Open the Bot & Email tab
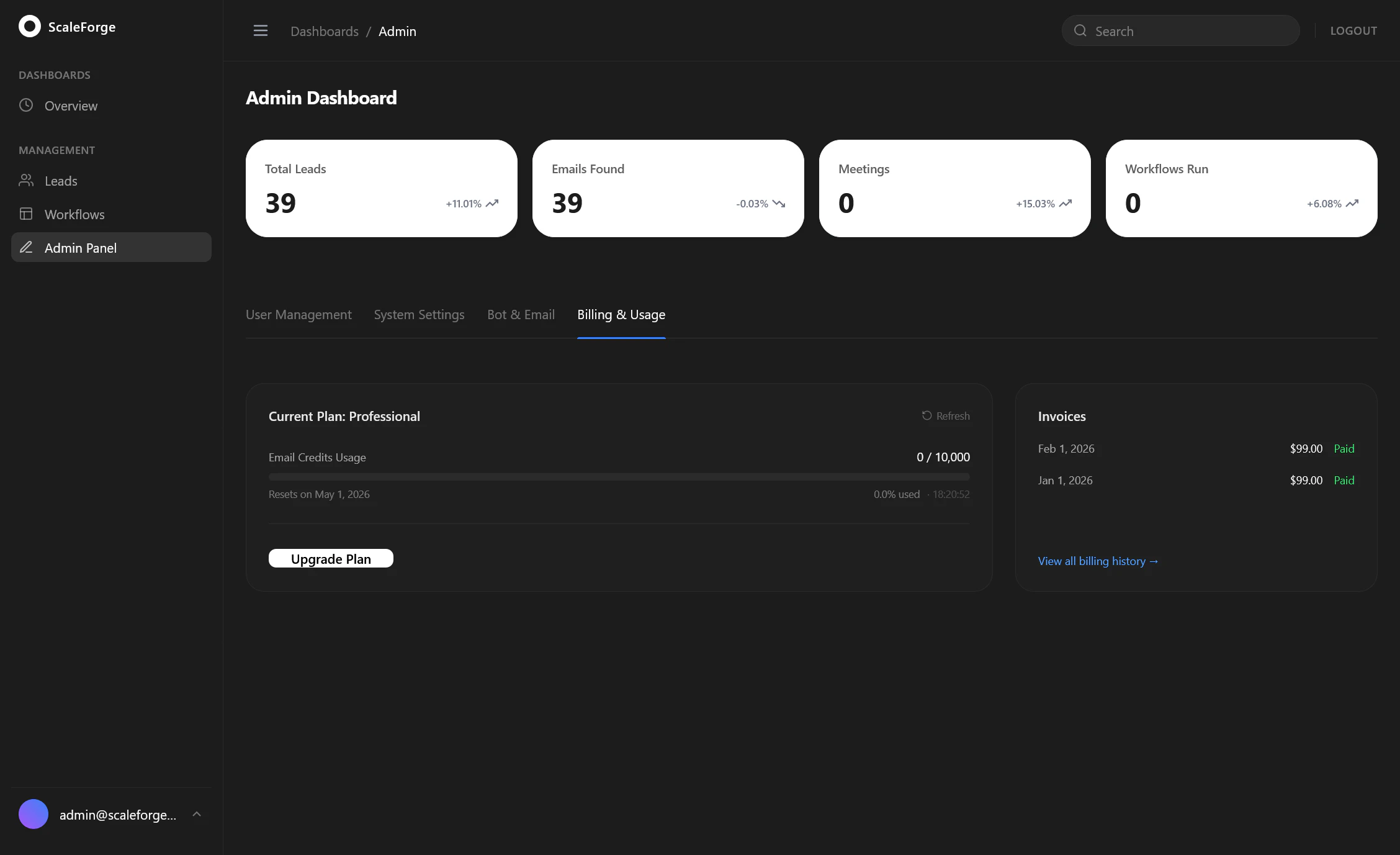The width and height of the screenshot is (1400, 855). point(521,315)
